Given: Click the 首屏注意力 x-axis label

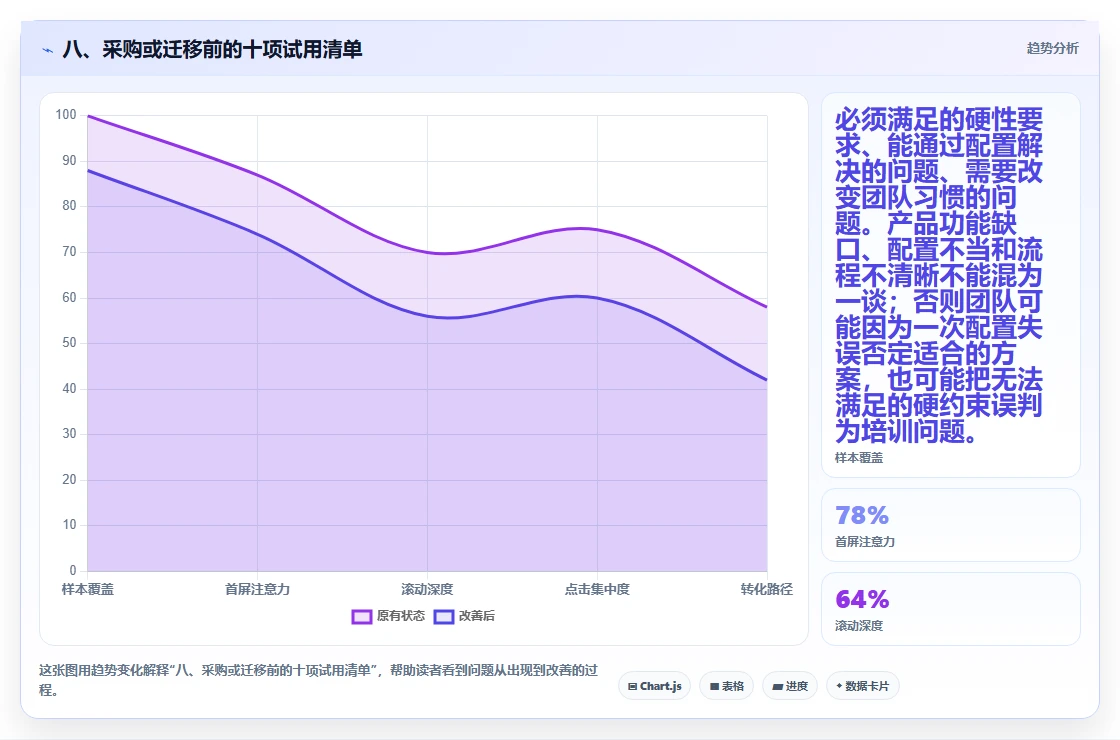Looking at the screenshot, I should pyautogui.click(x=257, y=589).
